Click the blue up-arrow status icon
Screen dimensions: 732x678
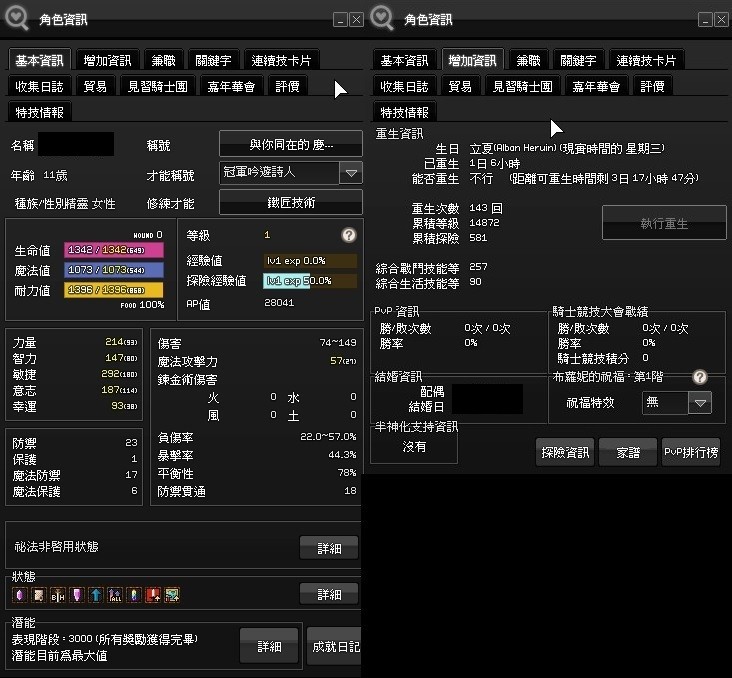tap(96, 594)
